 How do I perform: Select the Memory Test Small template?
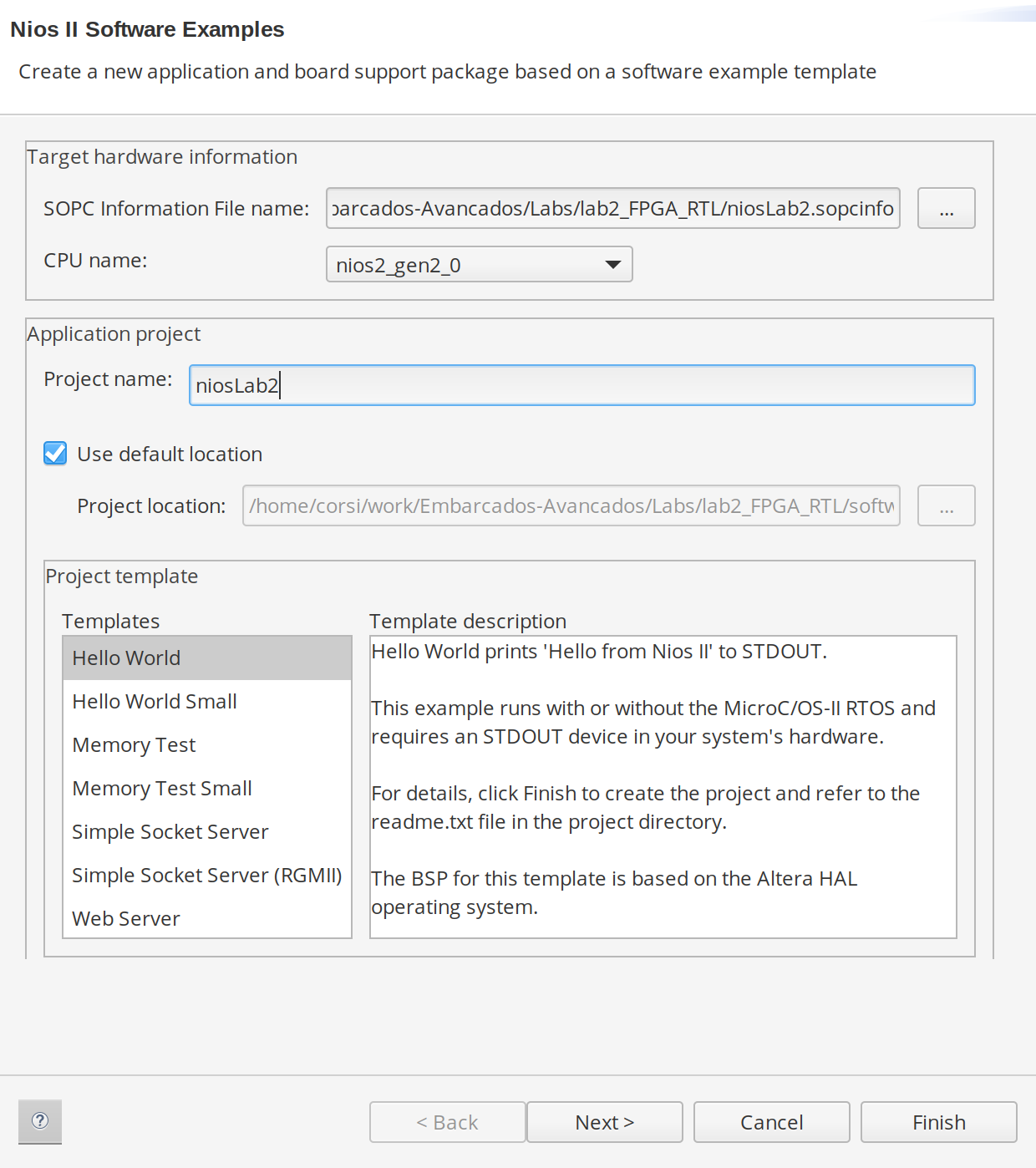pyautogui.click(x=207, y=789)
